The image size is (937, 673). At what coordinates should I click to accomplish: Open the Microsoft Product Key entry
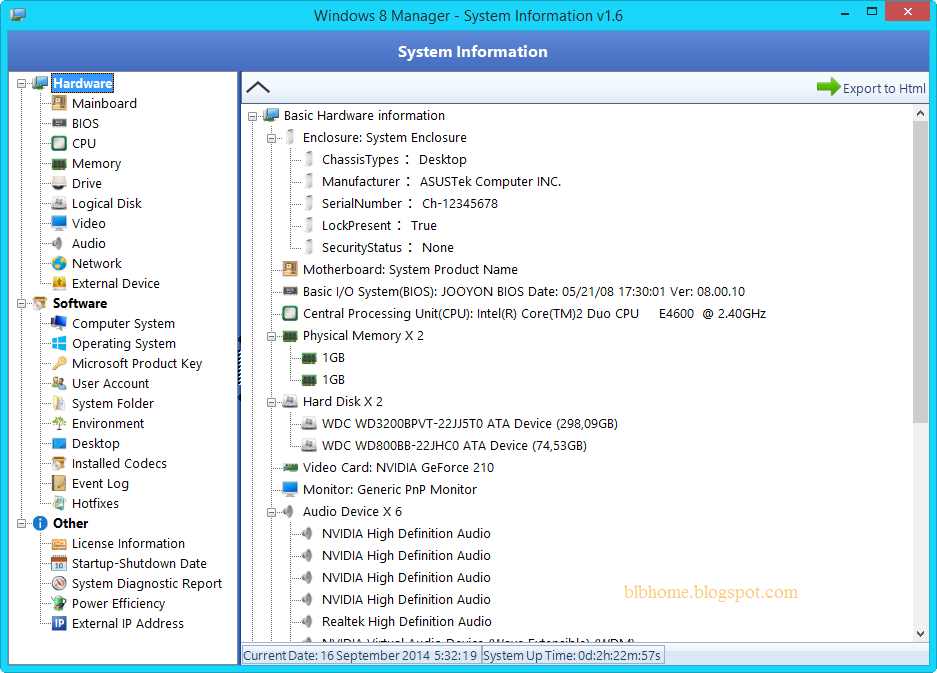click(137, 363)
